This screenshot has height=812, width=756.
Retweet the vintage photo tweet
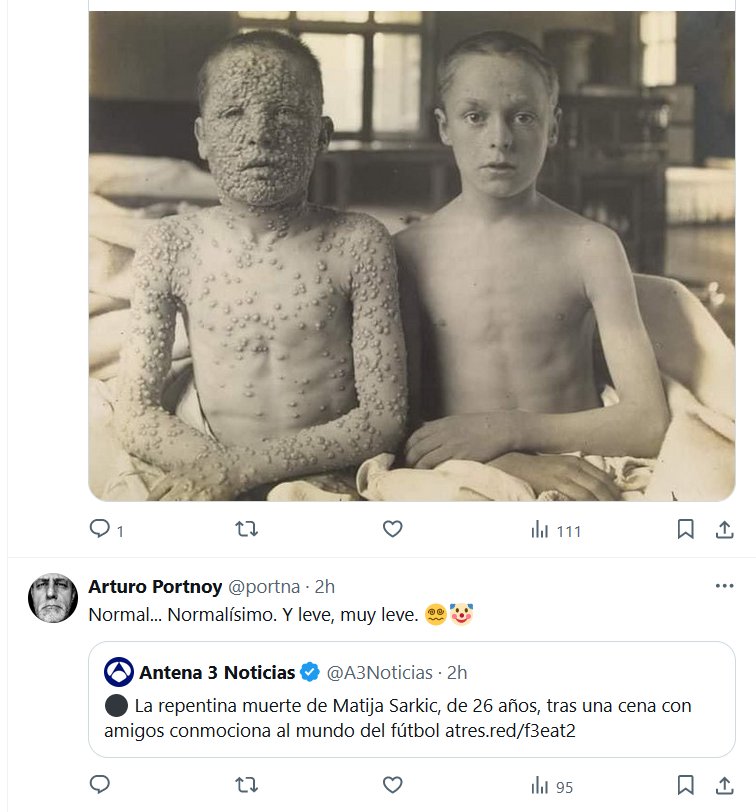246,529
